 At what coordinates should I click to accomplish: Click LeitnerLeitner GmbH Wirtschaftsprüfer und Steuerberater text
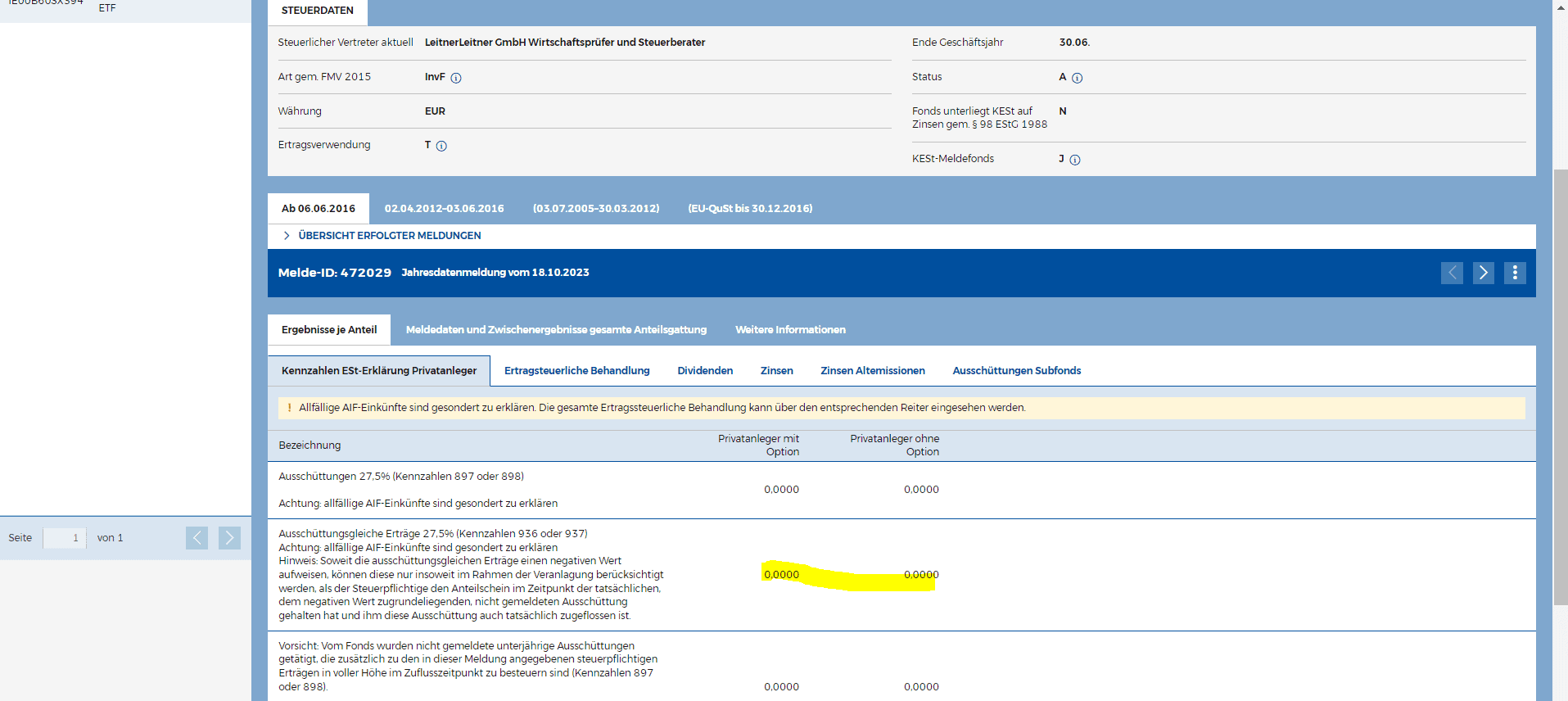click(565, 43)
